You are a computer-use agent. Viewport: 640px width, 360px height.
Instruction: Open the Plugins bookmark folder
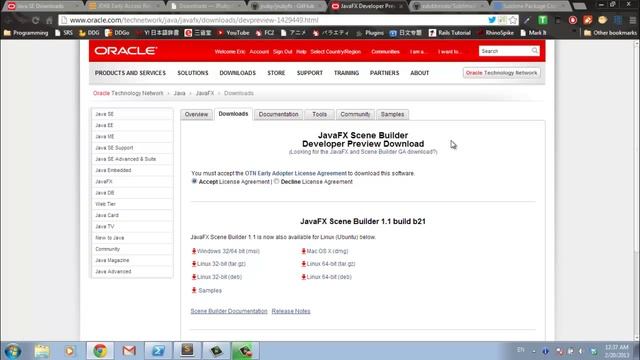pyautogui.click(x=370, y=33)
